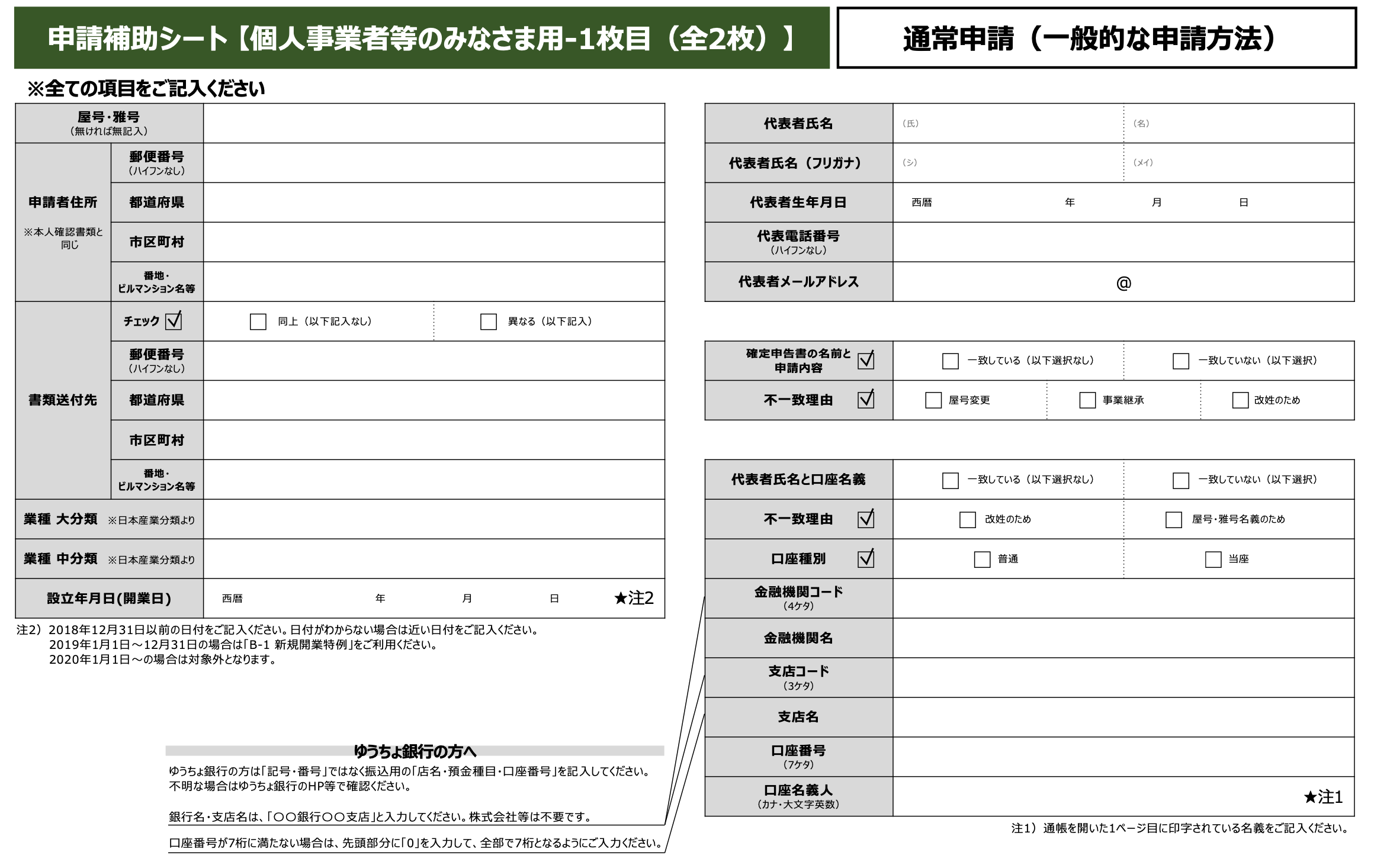Check 一致している in the 確定申告書の名前 row
This screenshot has width=1374, height=868.
tap(951, 361)
